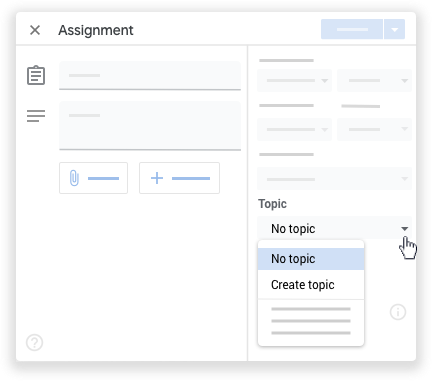Click the info circle icon
The height and width of the screenshot is (381, 432).
[398, 312]
